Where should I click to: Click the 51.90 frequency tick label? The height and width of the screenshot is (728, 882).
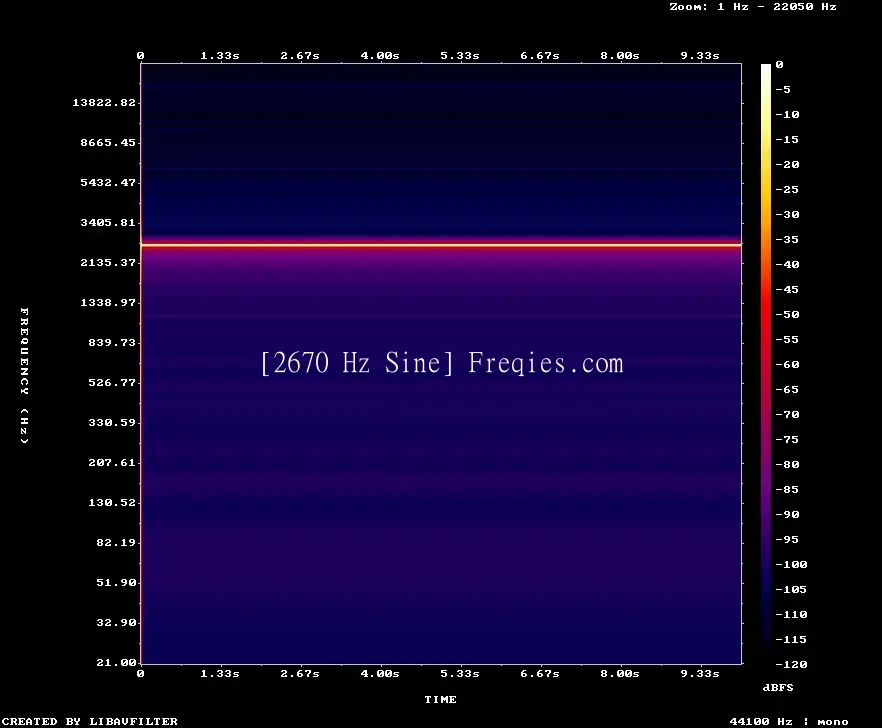pyautogui.click(x=116, y=582)
